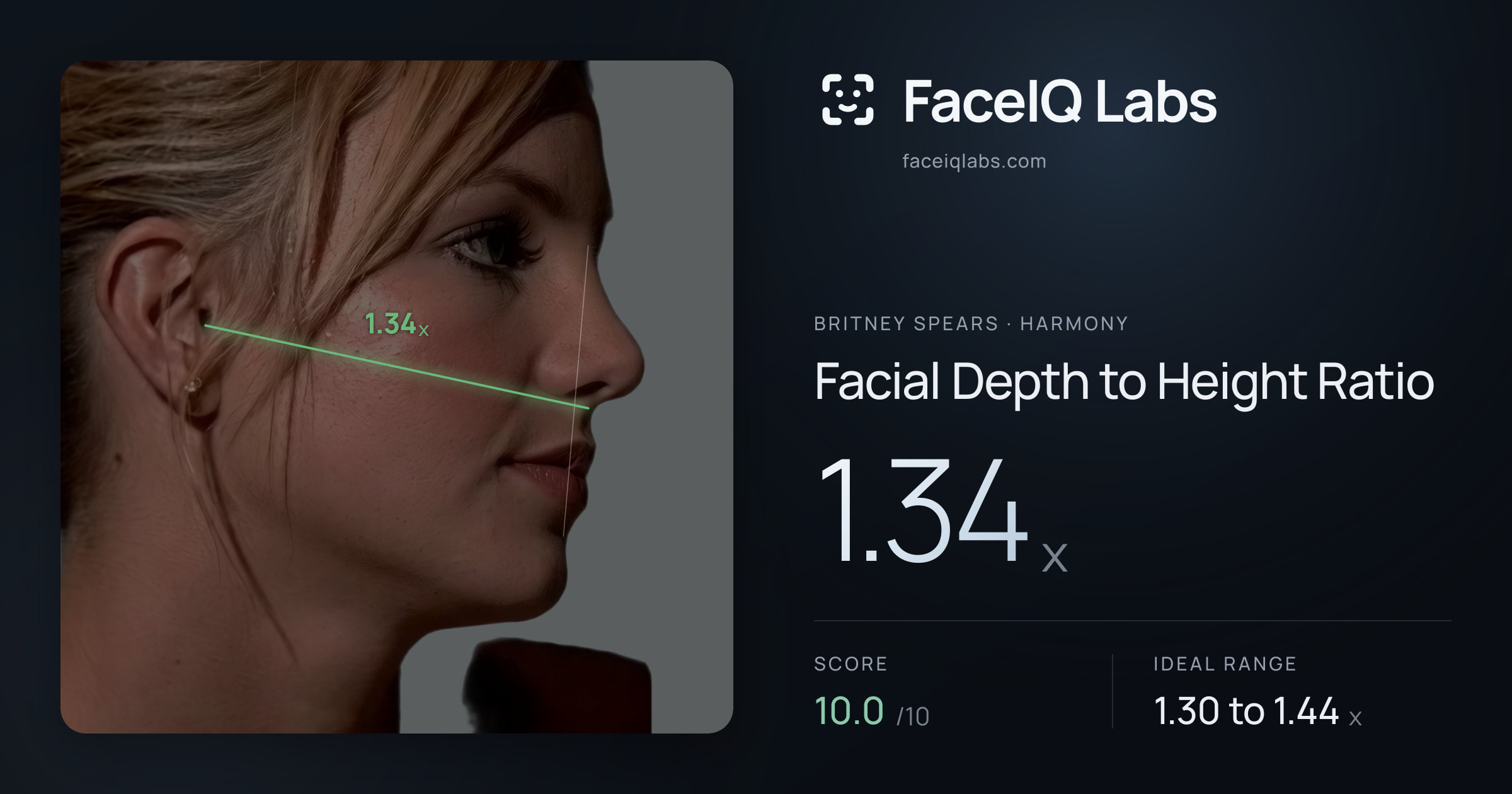Click the FaceIQ Labs brand name
This screenshot has width=1512, height=794.
(x=1060, y=101)
